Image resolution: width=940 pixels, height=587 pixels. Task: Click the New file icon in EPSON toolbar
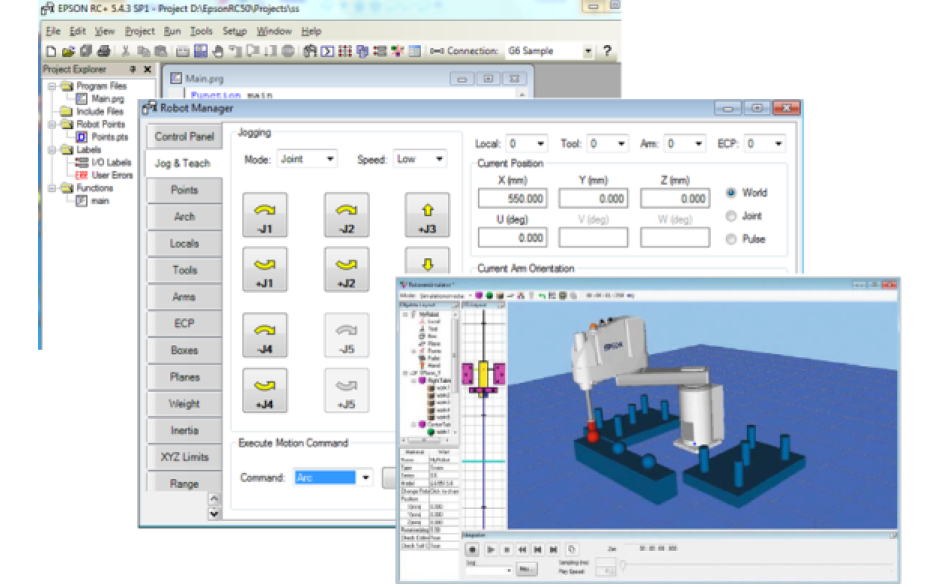[51, 52]
